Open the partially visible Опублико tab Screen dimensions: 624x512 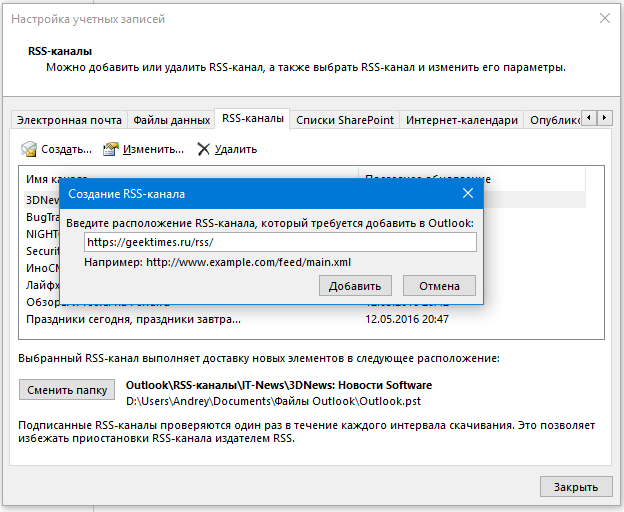(553, 120)
